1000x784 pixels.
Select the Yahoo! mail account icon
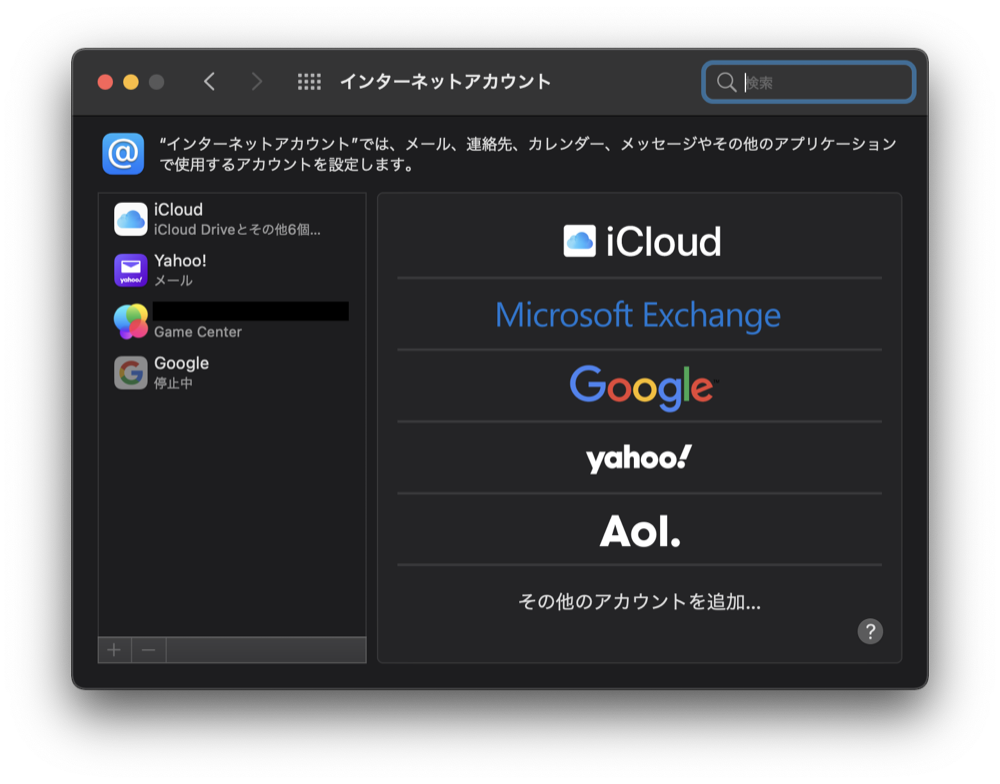click(x=131, y=270)
